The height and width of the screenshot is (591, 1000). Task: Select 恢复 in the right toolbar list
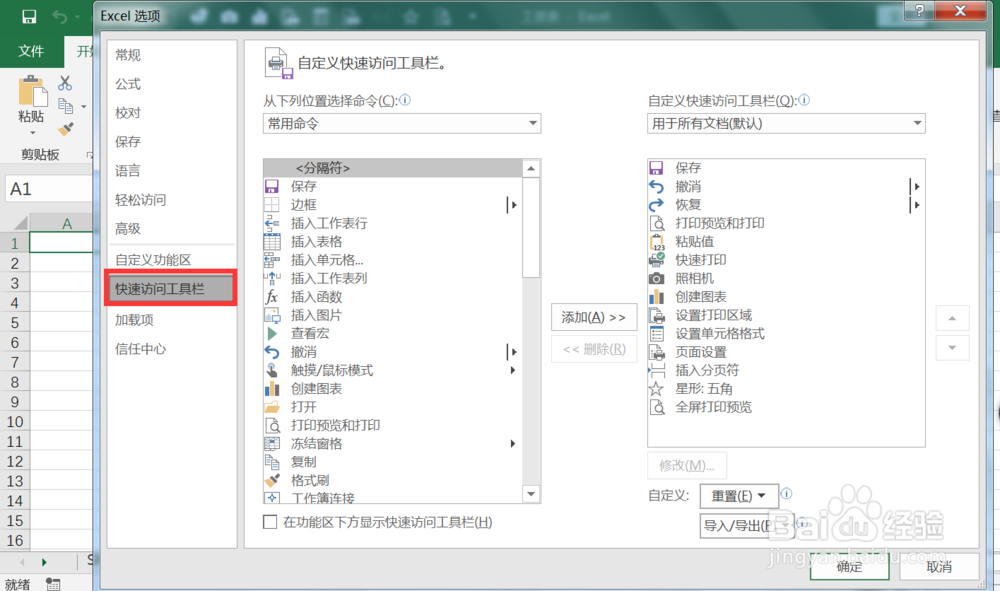pyautogui.click(x=786, y=205)
